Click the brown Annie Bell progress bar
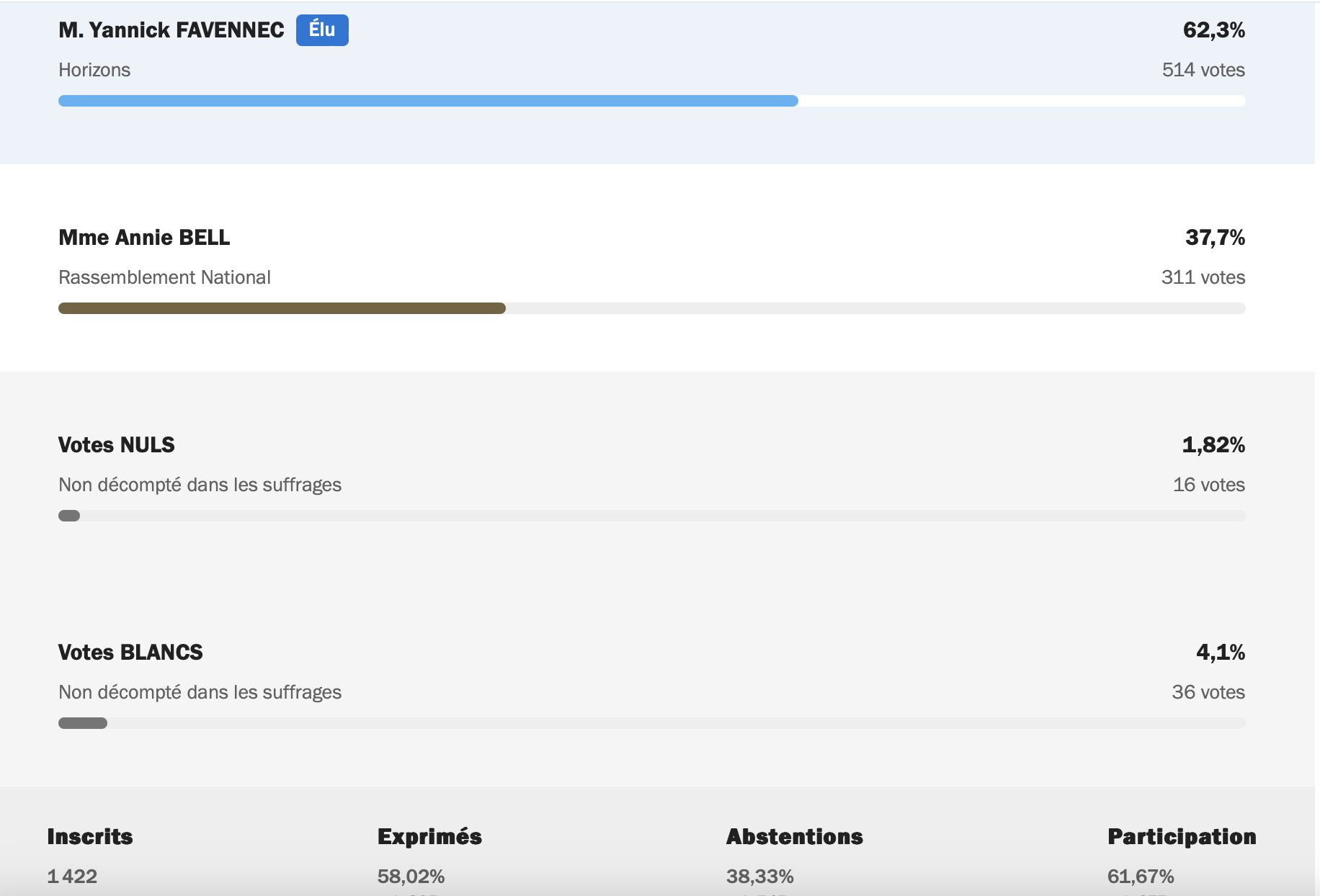The image size is (1320, 896). [282, 308]
